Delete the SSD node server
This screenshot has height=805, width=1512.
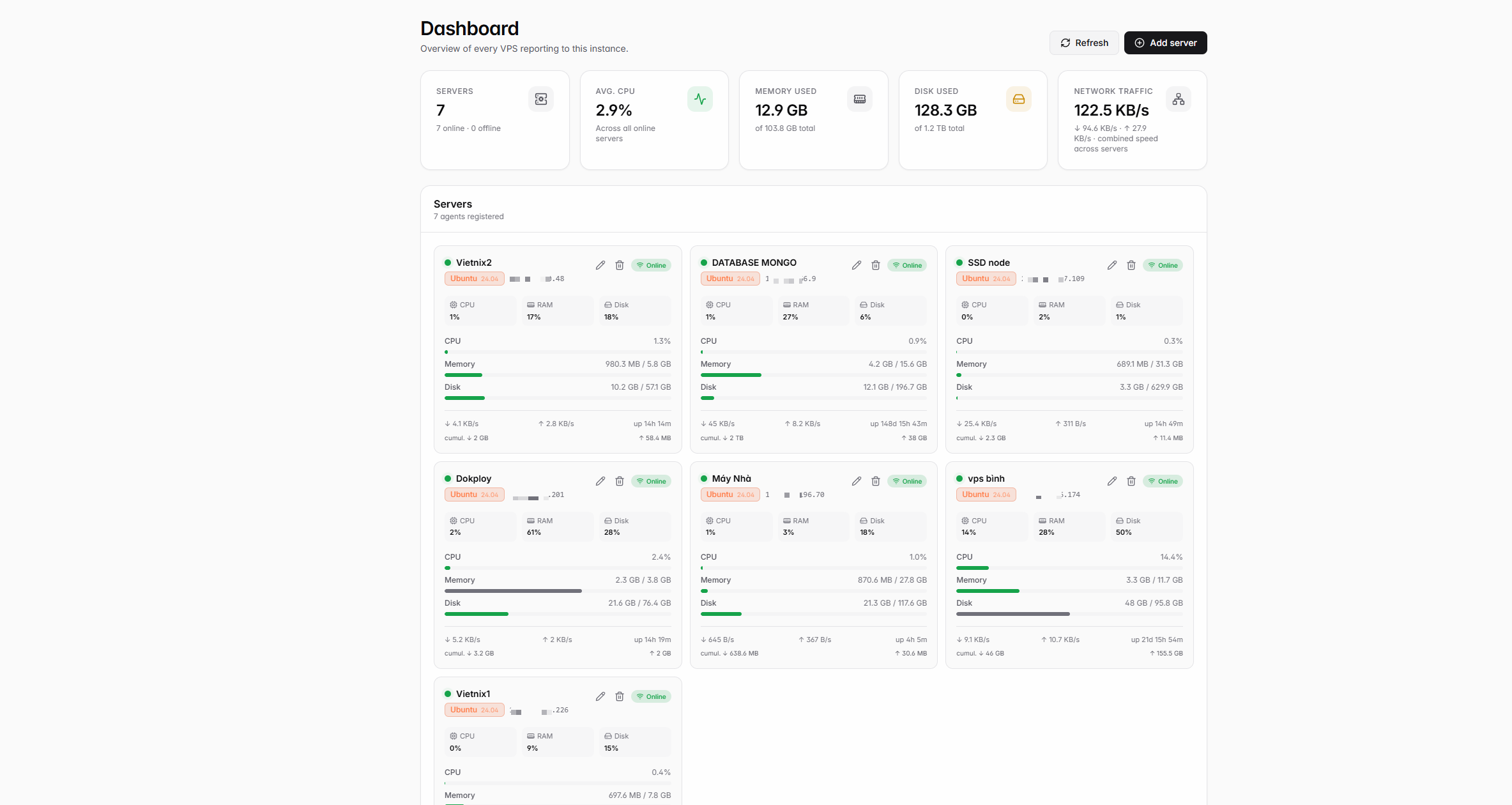pyautogui.click(x=1131, y=265)
